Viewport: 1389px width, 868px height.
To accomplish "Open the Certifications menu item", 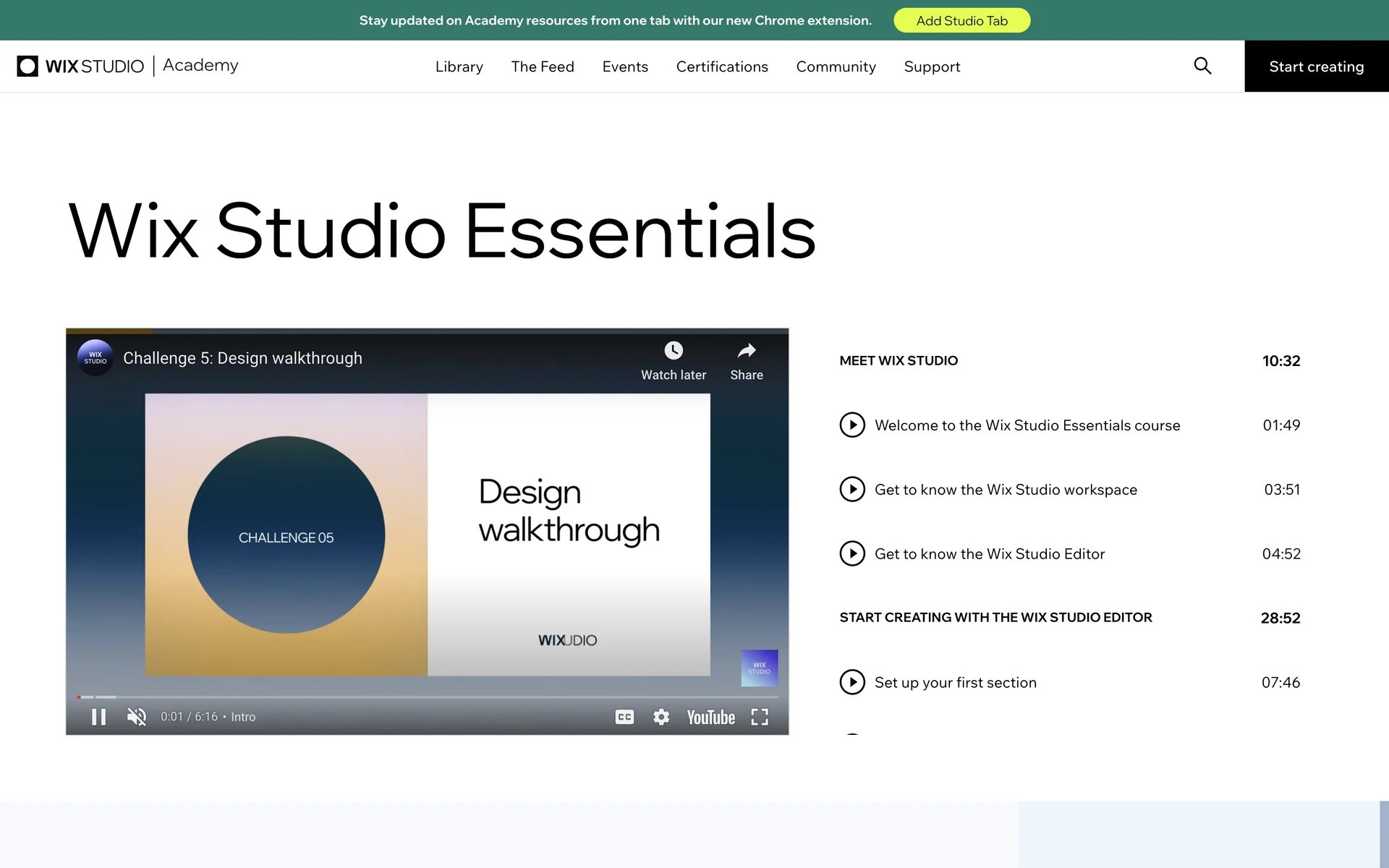I will [x=722, y=67].
